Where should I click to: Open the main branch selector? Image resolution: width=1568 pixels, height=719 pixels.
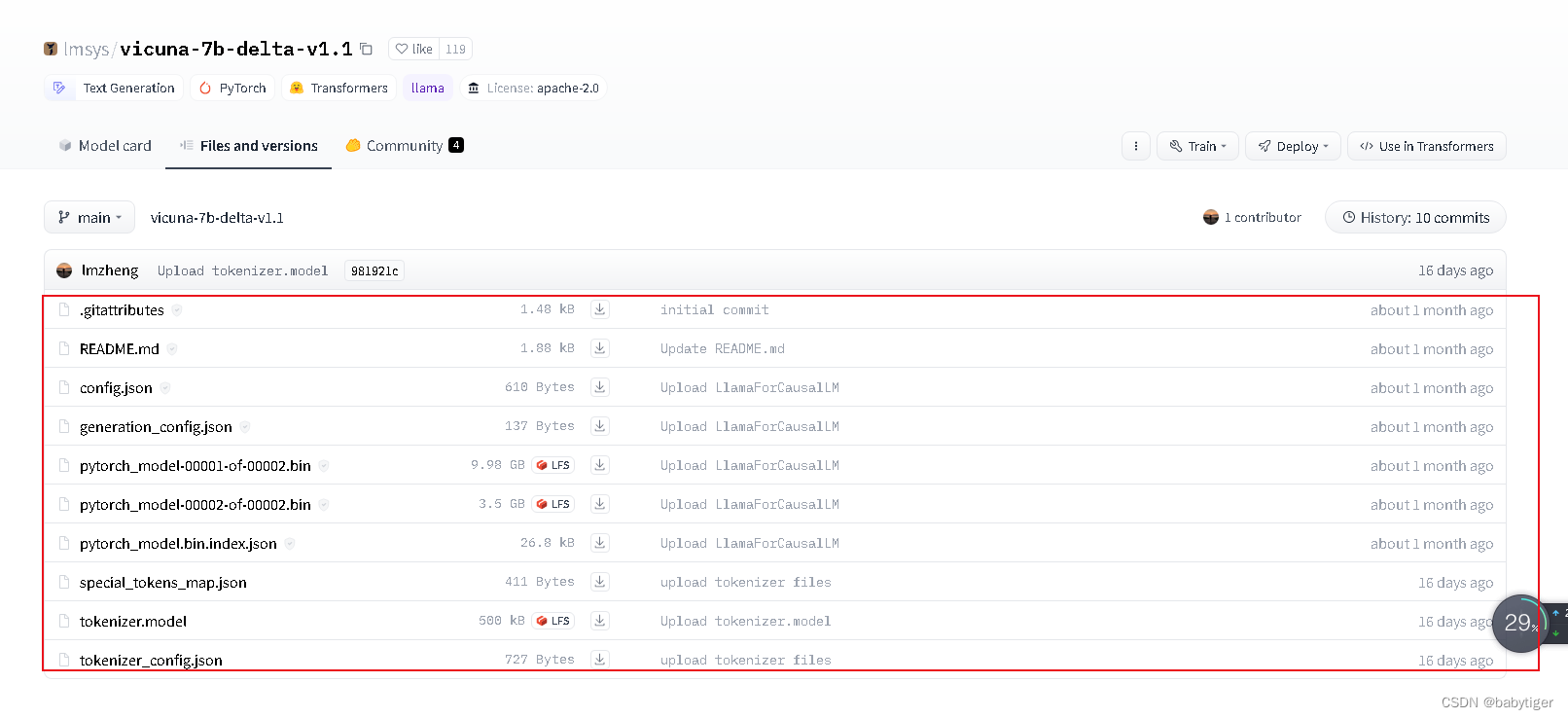click(89, 218)
